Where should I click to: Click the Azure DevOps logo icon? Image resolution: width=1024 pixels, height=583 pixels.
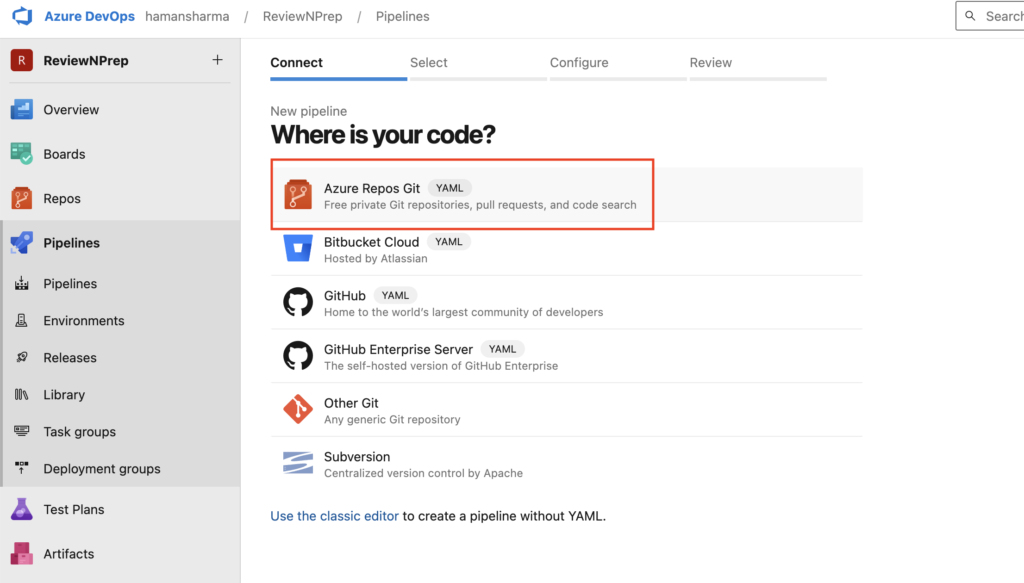pyautogui.click(x=22, y=16)
